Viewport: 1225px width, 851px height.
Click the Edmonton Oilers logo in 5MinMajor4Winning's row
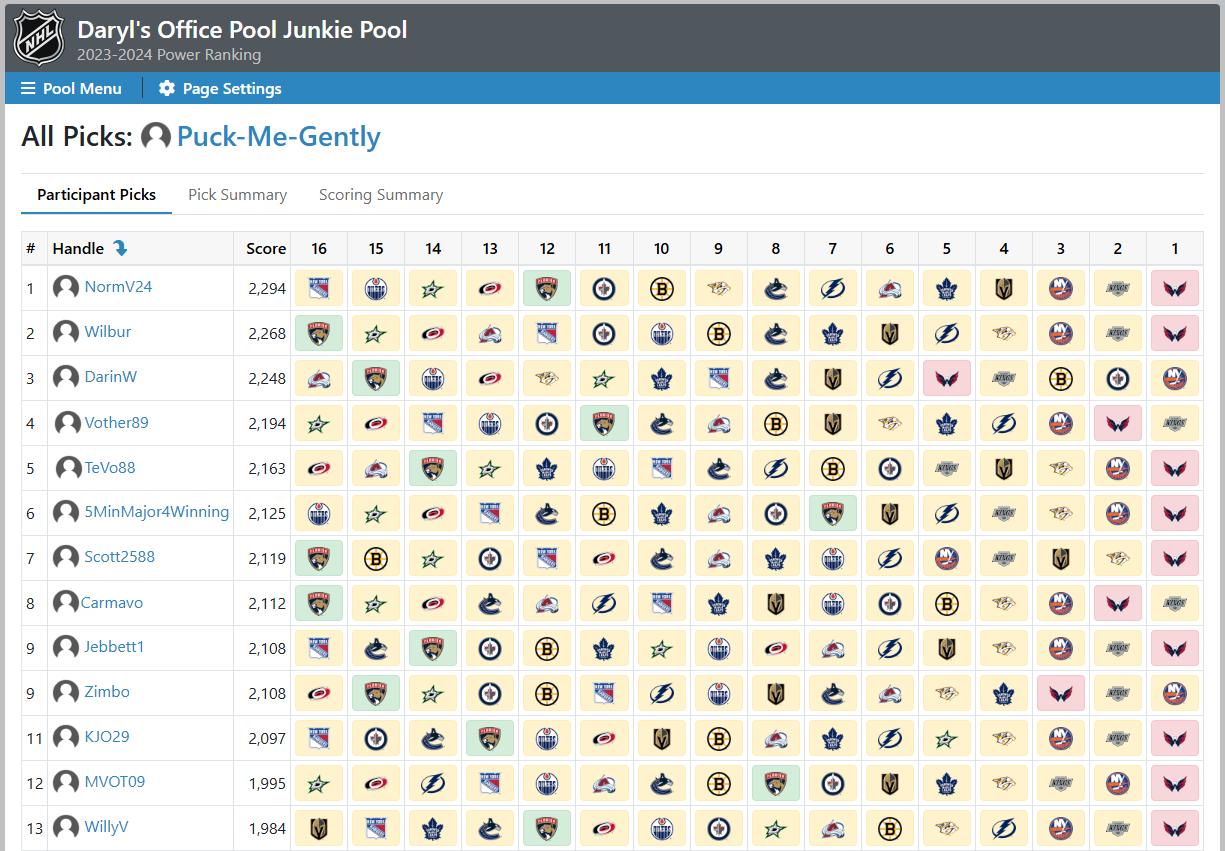pyautogui.click(x=319, y=513)
